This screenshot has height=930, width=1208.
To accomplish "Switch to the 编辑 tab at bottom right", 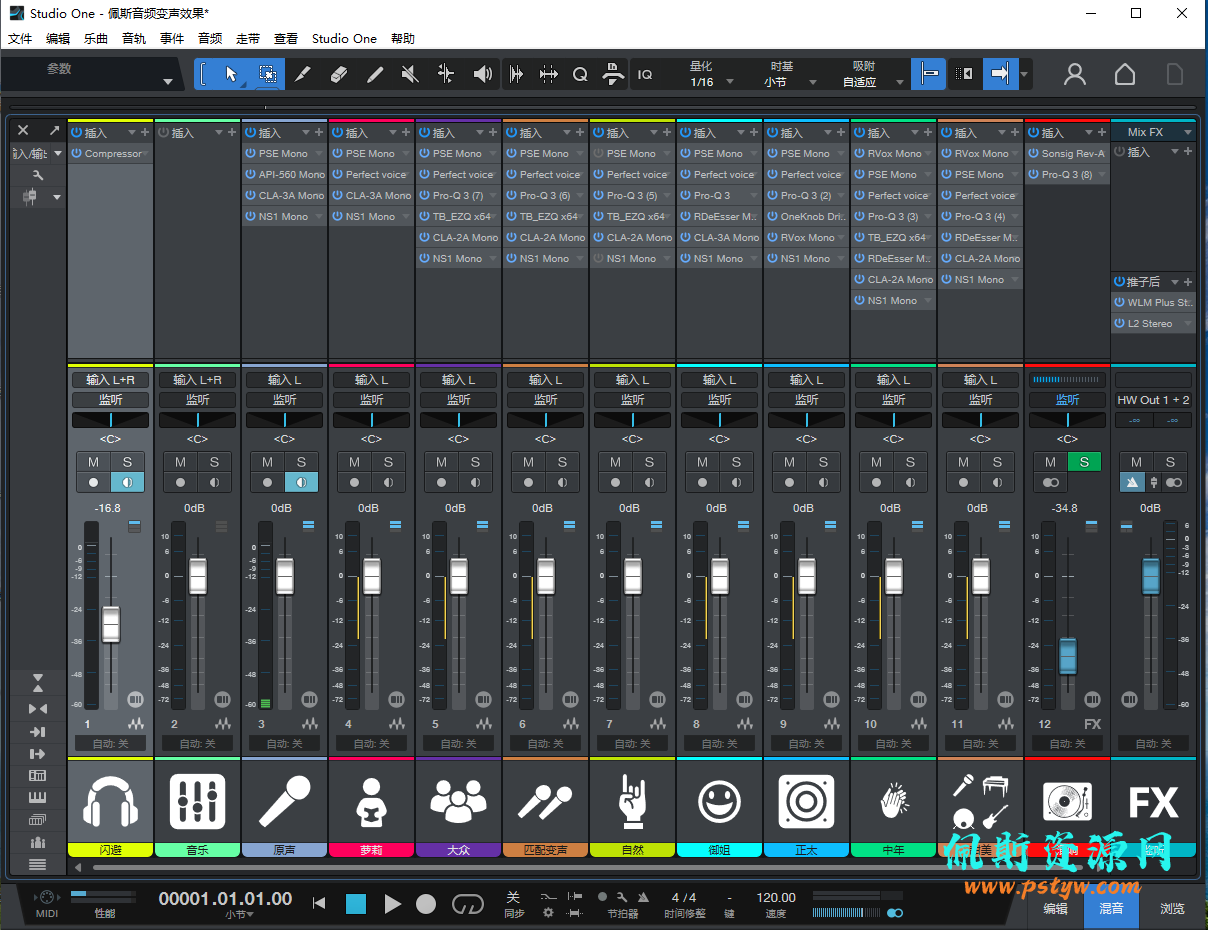I will click(1056, 909).
